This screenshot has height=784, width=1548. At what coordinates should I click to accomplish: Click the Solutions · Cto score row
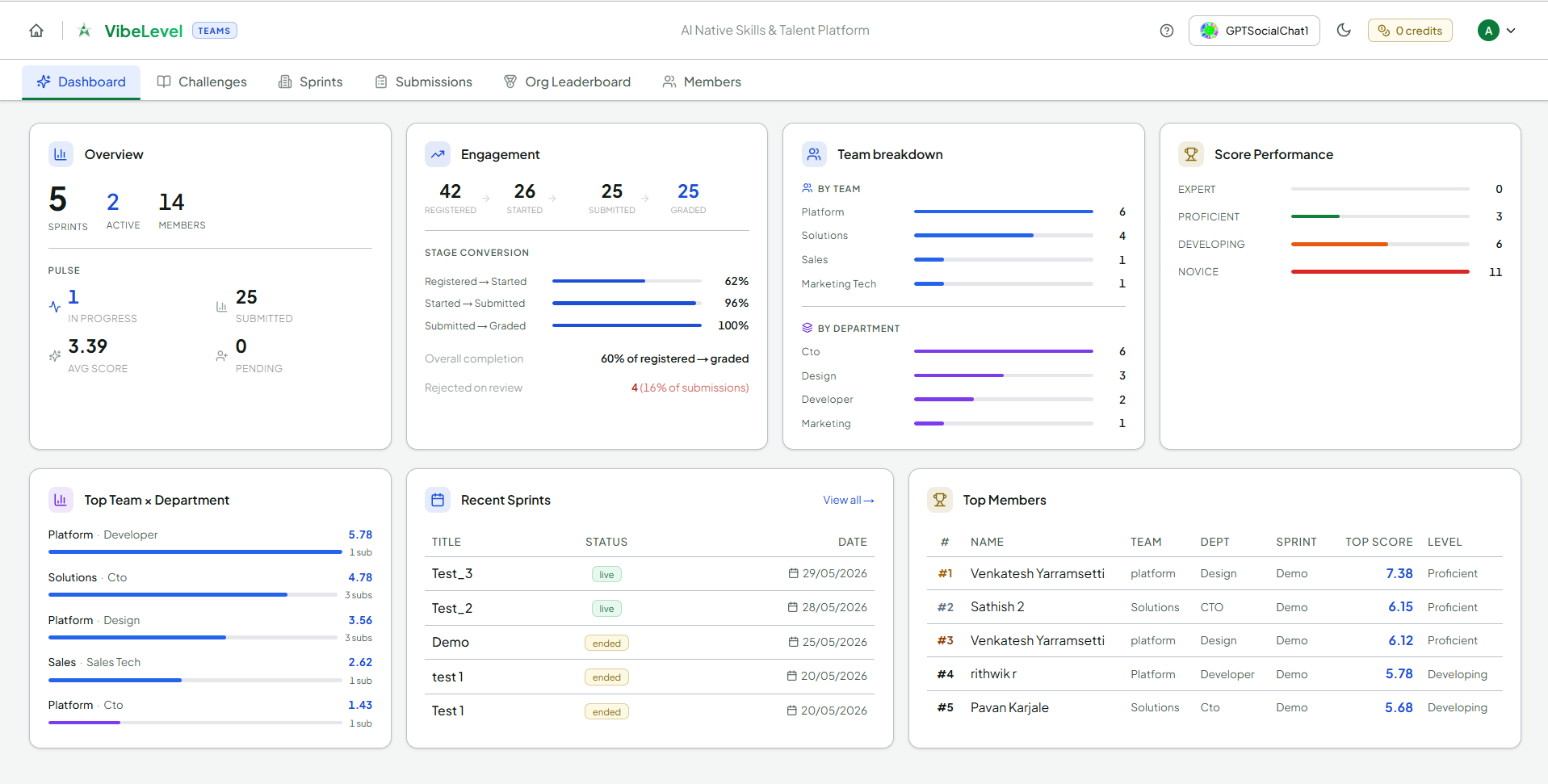click(210, 586)
